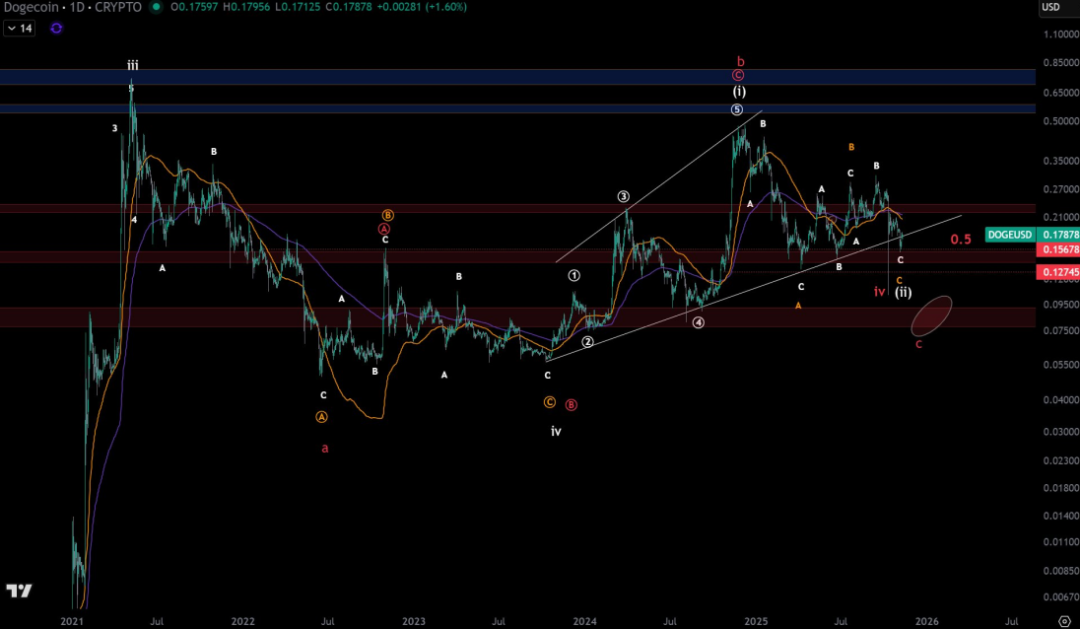Click the red 0.15678 price label

(1056, 250)
